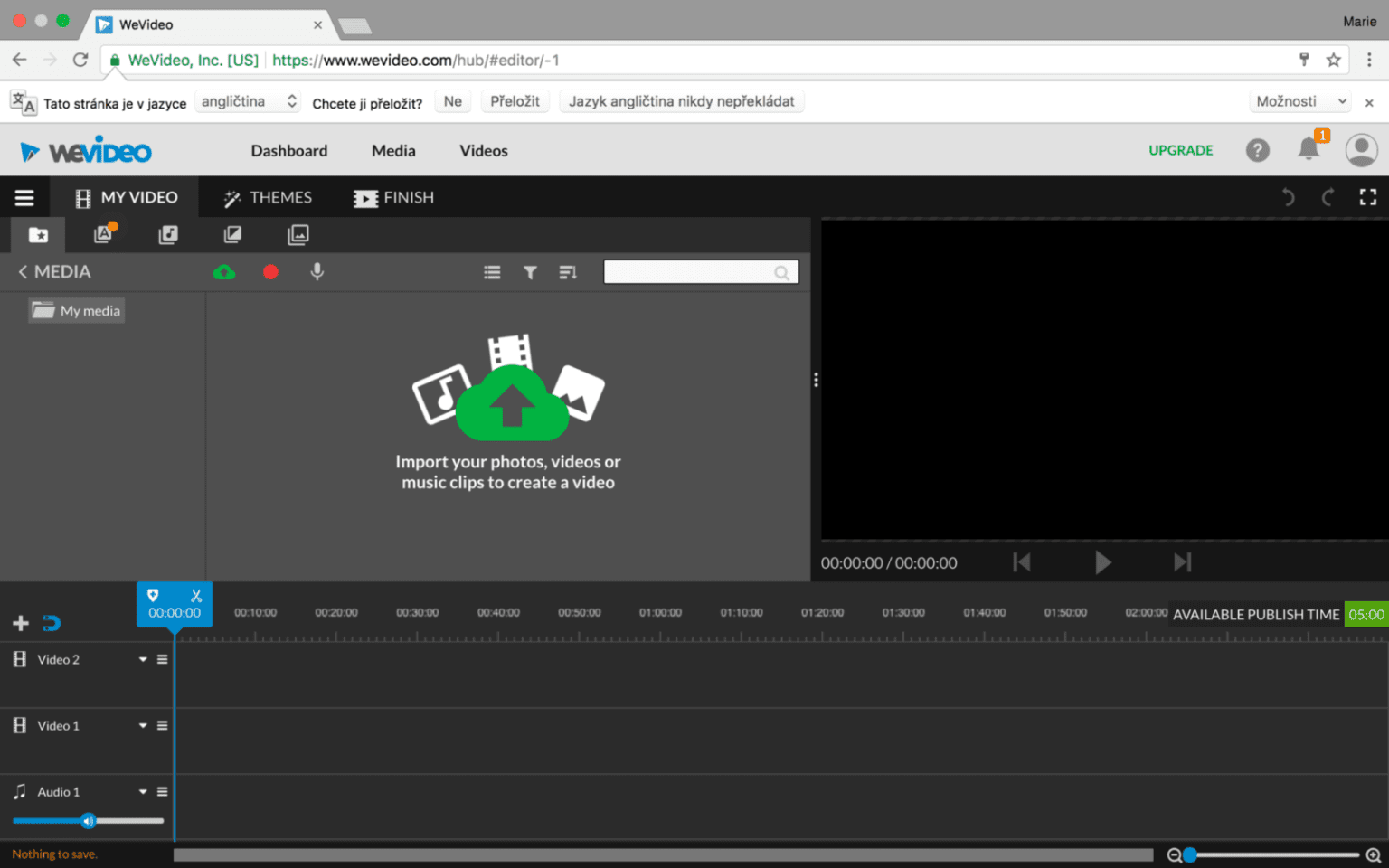Open the text elements panel with orange badge
This screenshot has width=1389, height=868.
pos(104,234)
